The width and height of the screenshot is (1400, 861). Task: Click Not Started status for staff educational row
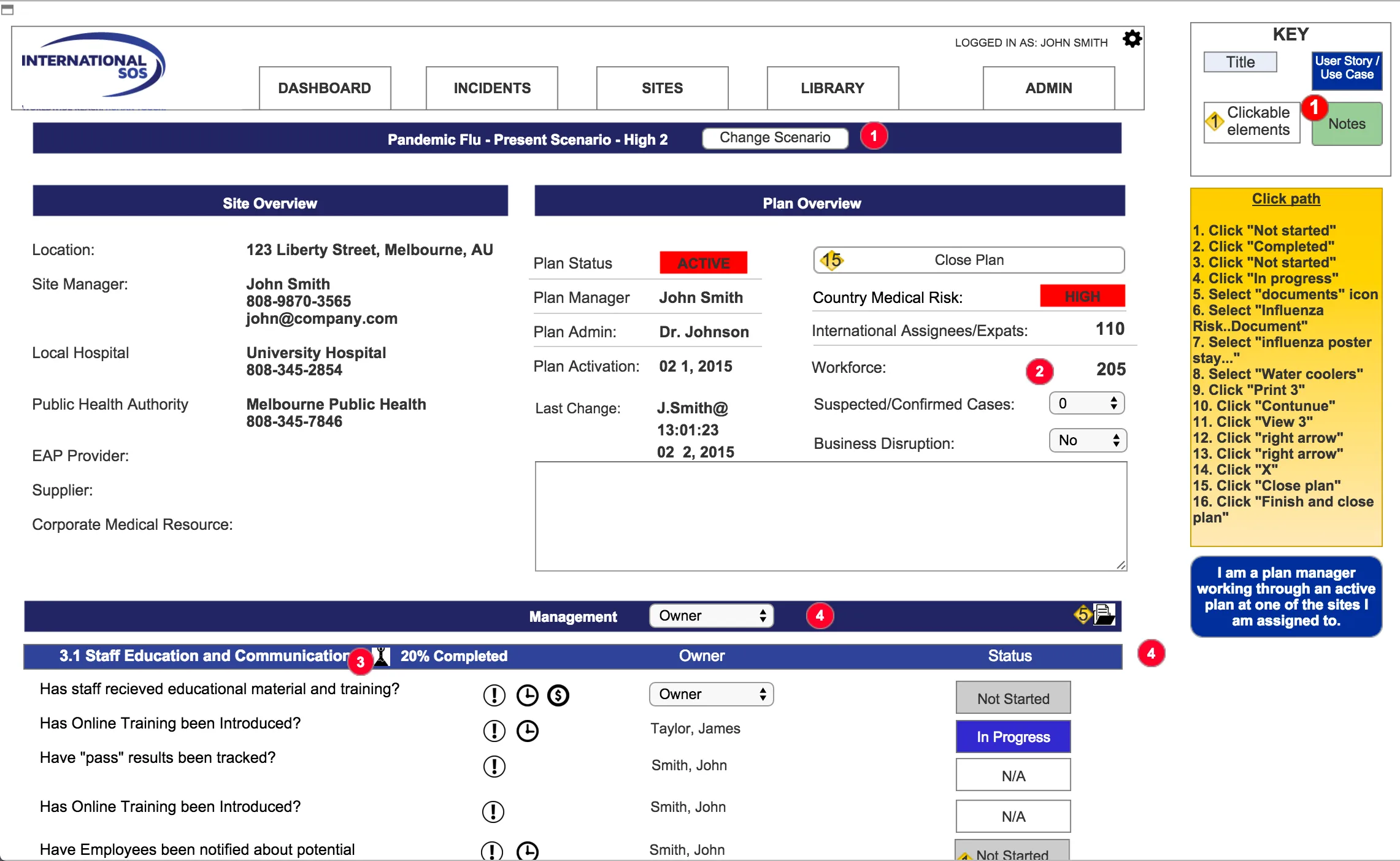pyautogui.click(x=1013, y=698)
